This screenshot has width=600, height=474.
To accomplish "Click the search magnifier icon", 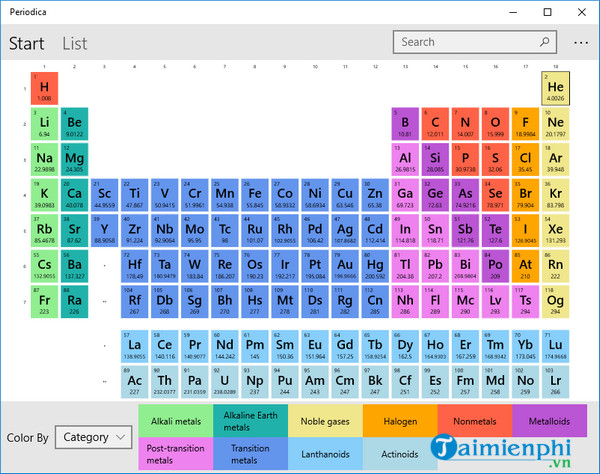I will tap(545, 42).
